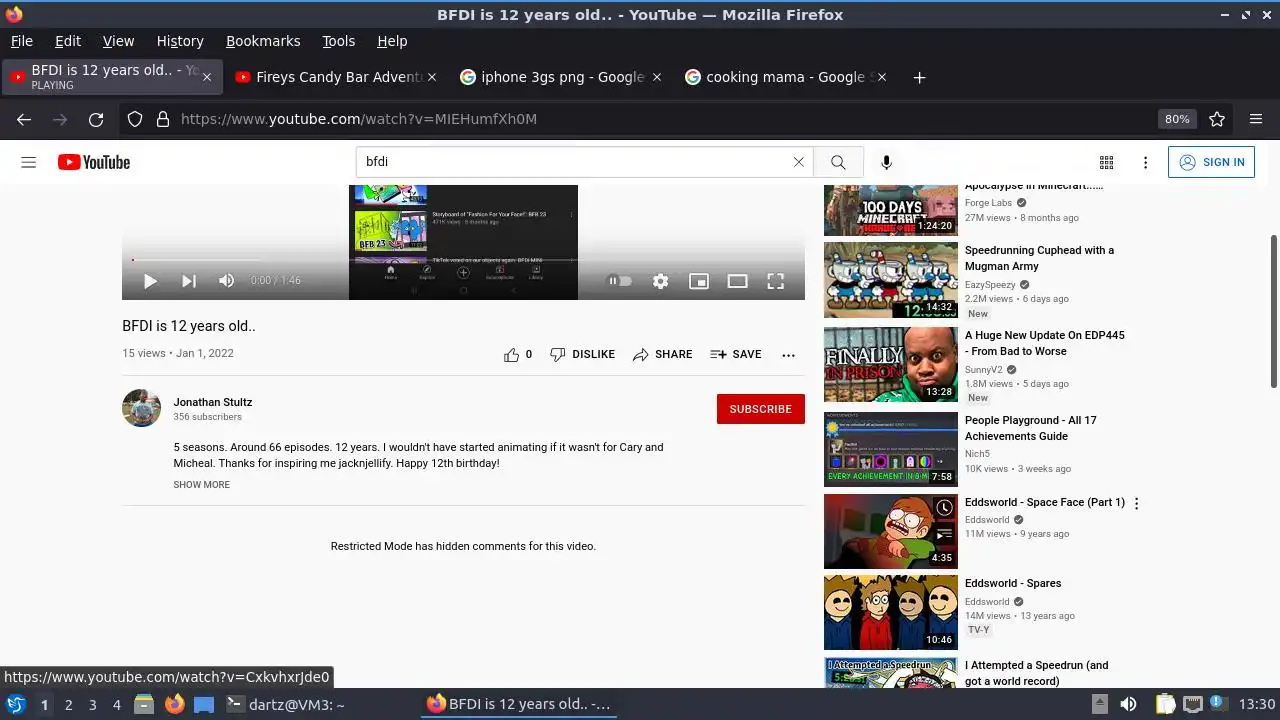
Task: Mute the video volume speaker icon
Action: [x=226, y=281]
